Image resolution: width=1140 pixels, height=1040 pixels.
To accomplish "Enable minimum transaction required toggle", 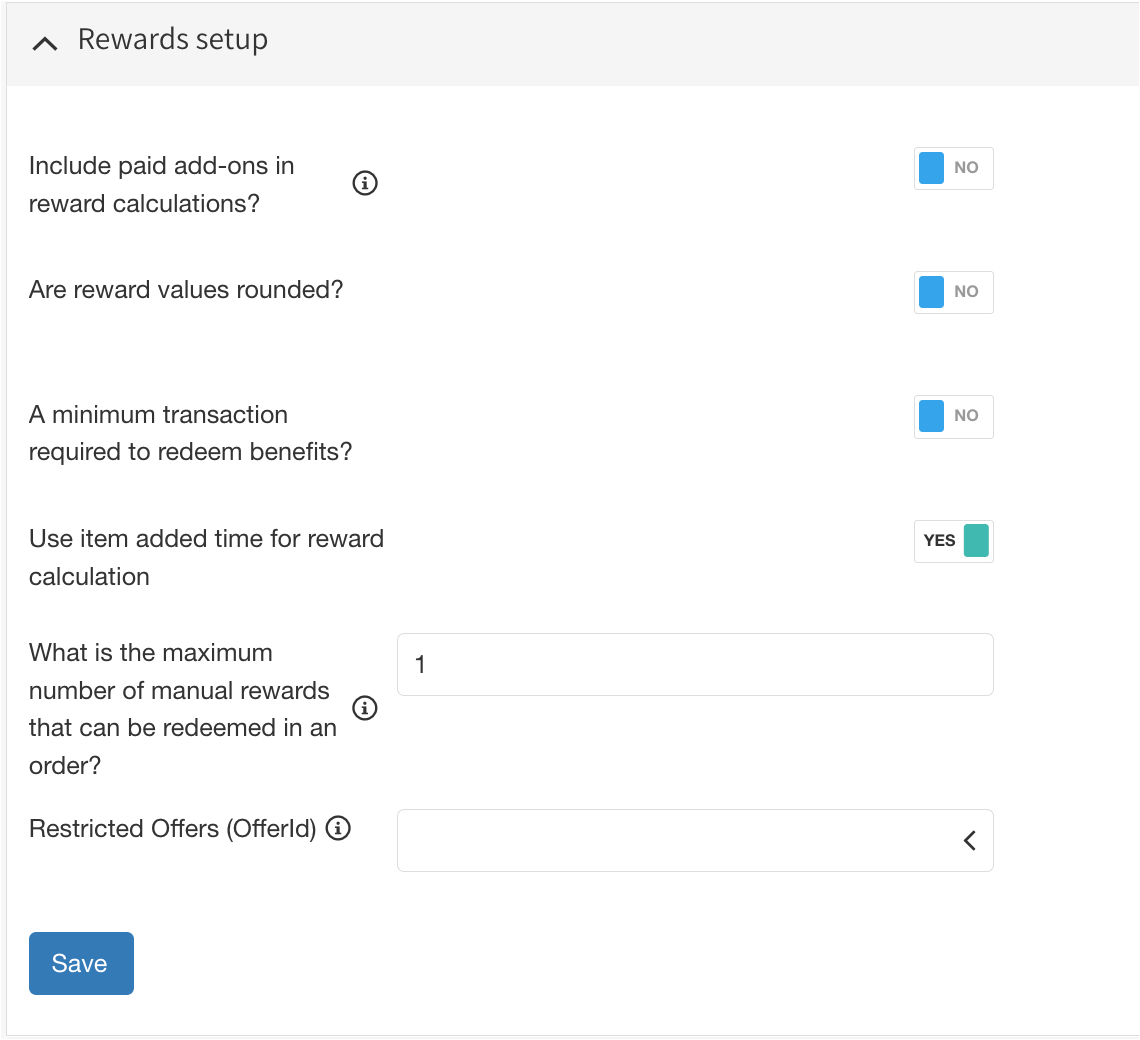I will click(x=953, y=416).
